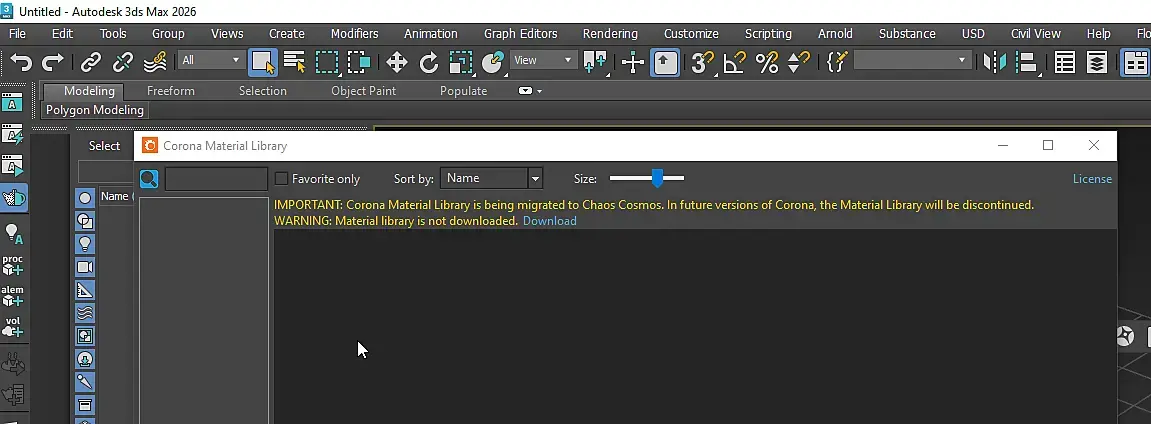Expand the Polygon Modeling panel
The width and height of the screenshot is (1151, 424).
coord(95,110)
